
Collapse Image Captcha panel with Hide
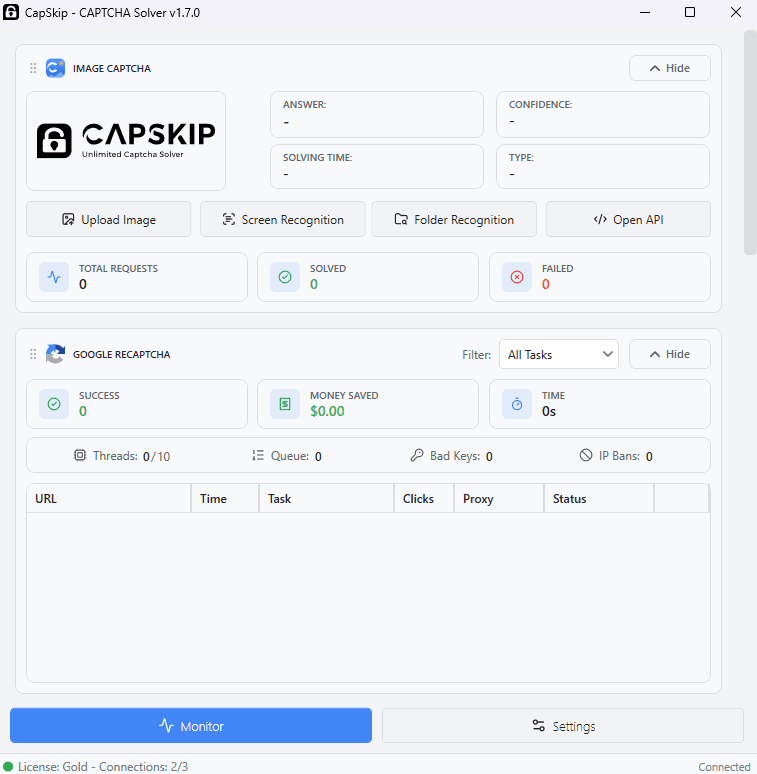(670, 68)
